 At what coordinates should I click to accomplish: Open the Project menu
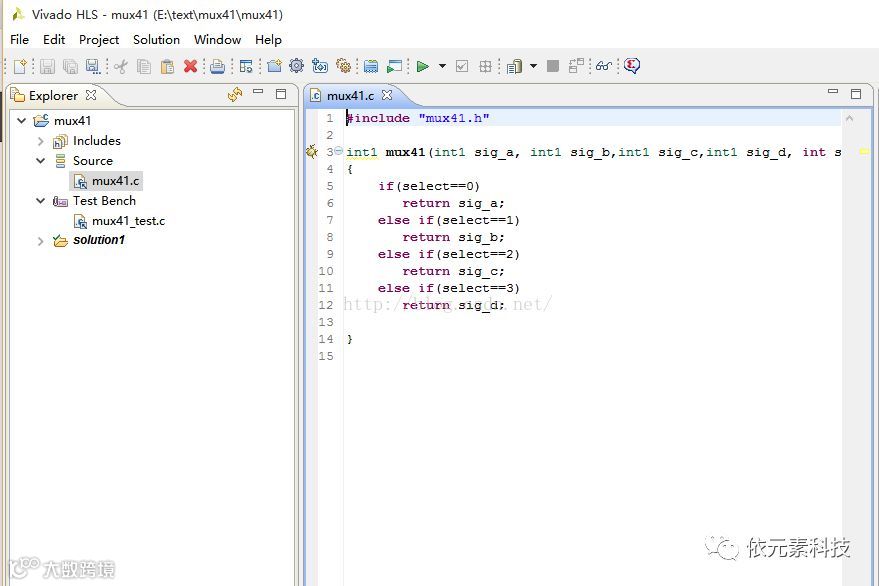click(99, 40)
